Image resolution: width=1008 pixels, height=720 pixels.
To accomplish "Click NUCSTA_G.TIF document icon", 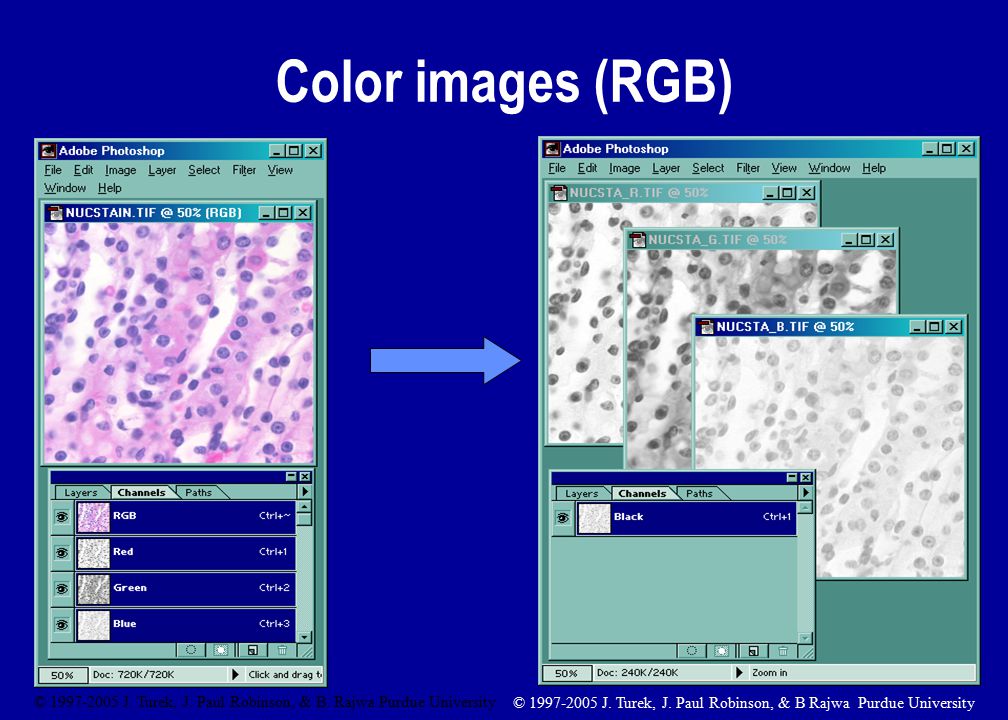I will click(638, 240).
